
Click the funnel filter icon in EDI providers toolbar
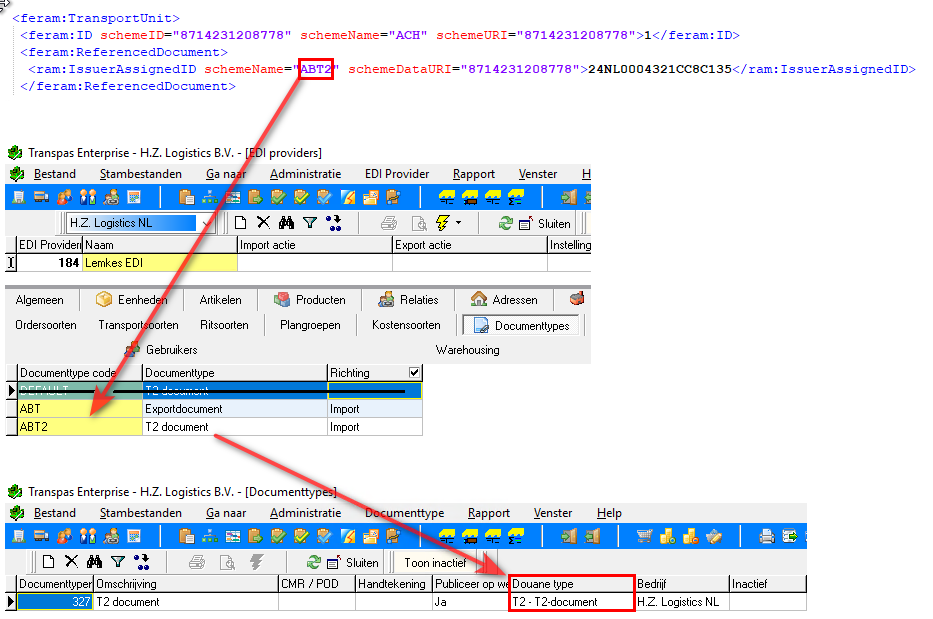tap(310, 223)
